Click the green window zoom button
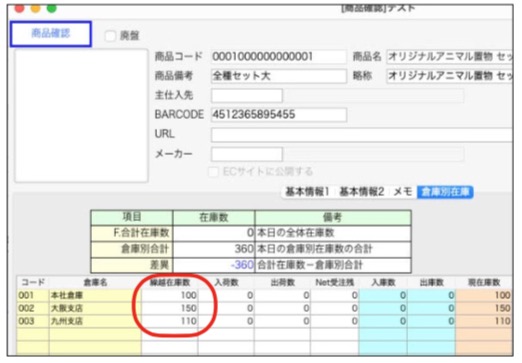This screenshot has height=363, width=522. coord(51,8)
